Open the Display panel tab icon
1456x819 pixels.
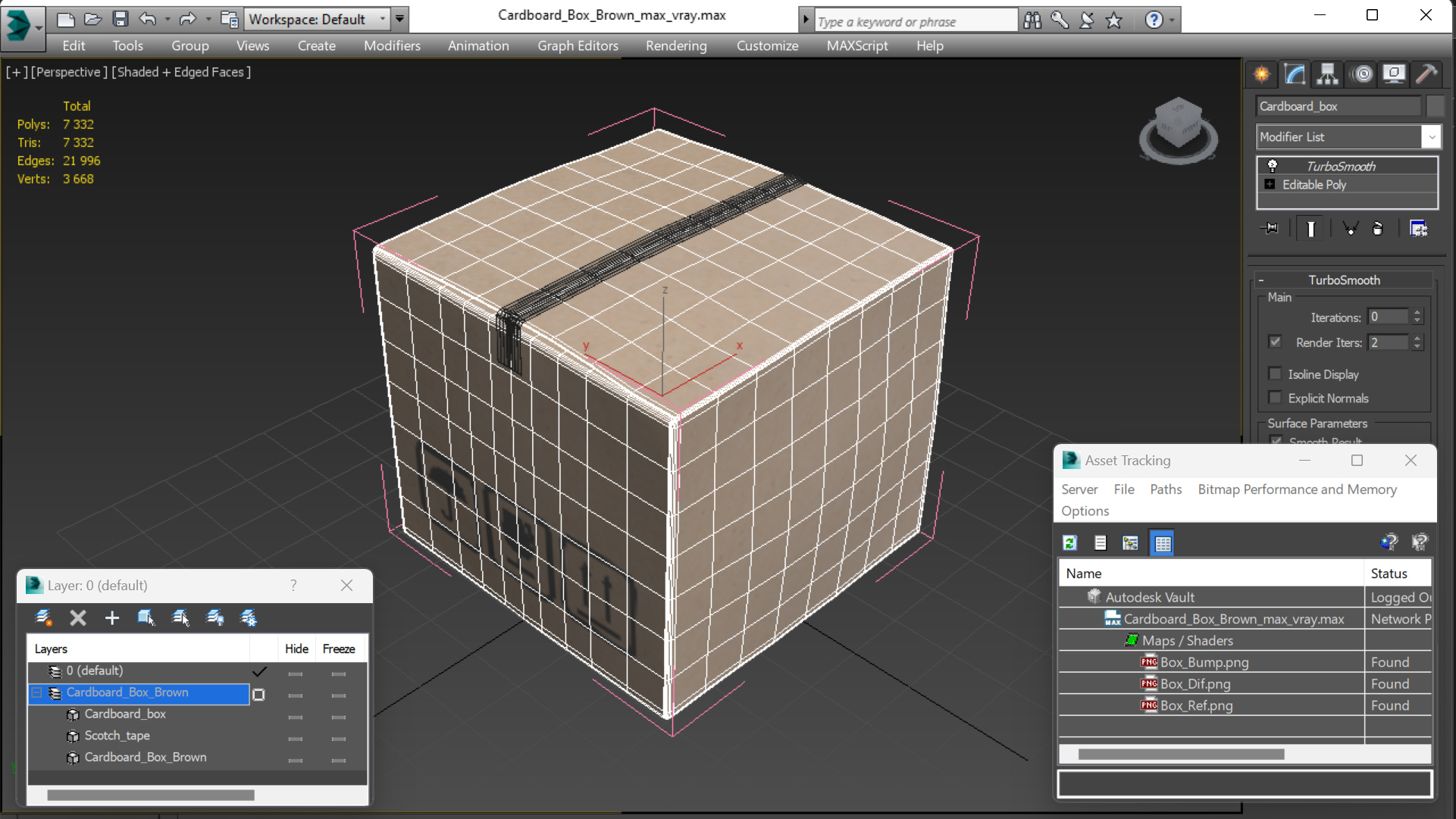pos(1393,74)
